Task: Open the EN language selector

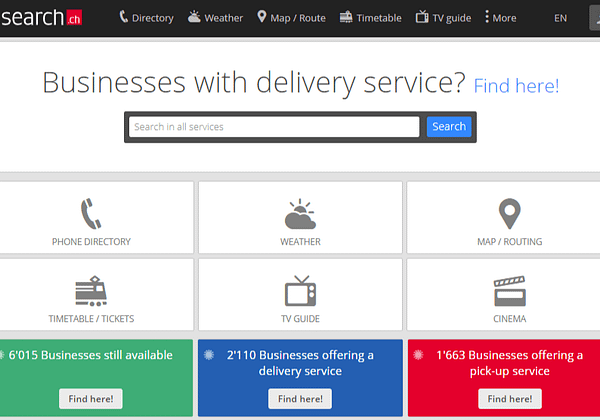Action: coord(560,17)
